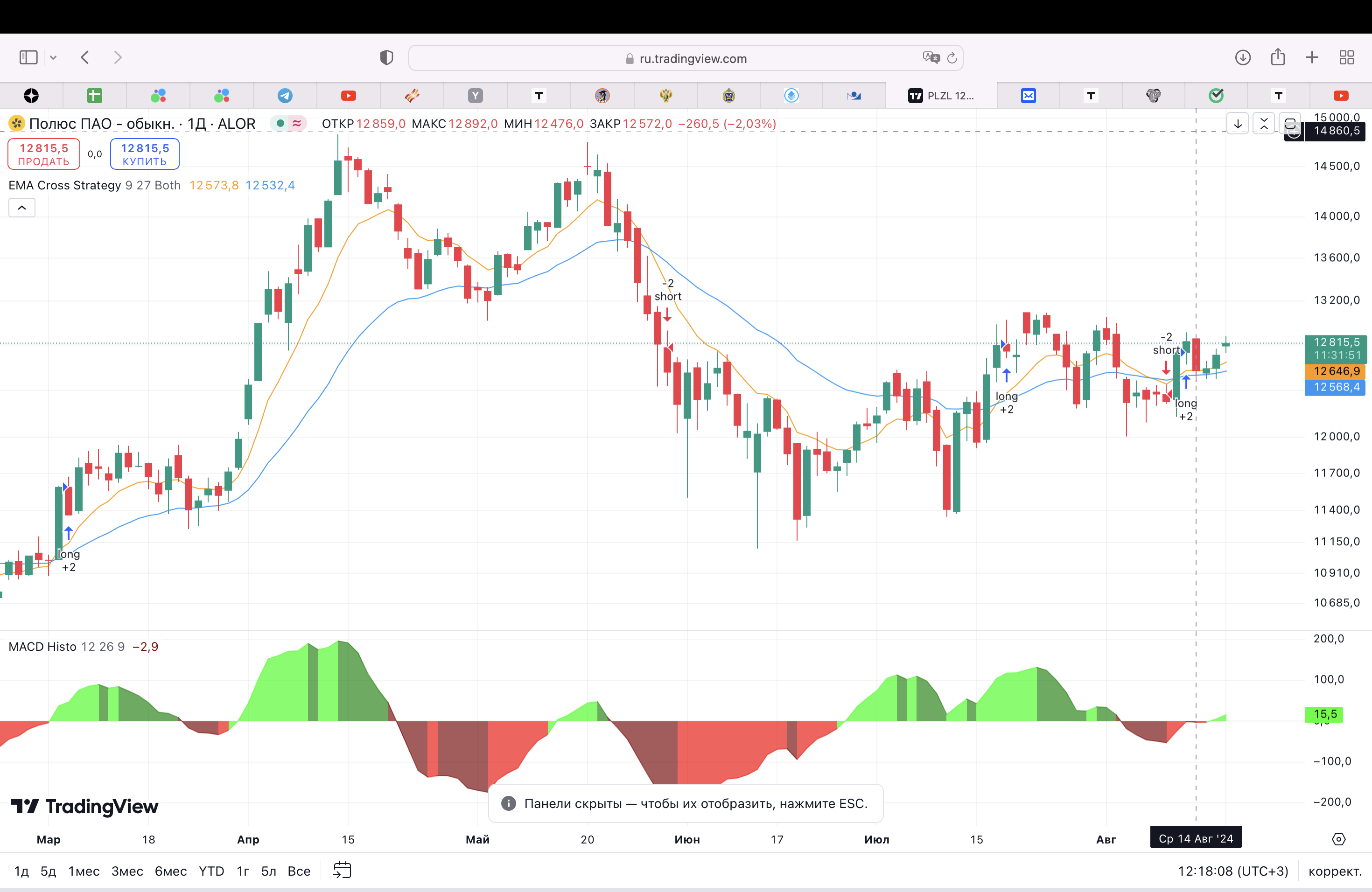The width and height of the screenshot is (1372, 892).
Task: Click the Safari share icon
Action: (1277, 58)
